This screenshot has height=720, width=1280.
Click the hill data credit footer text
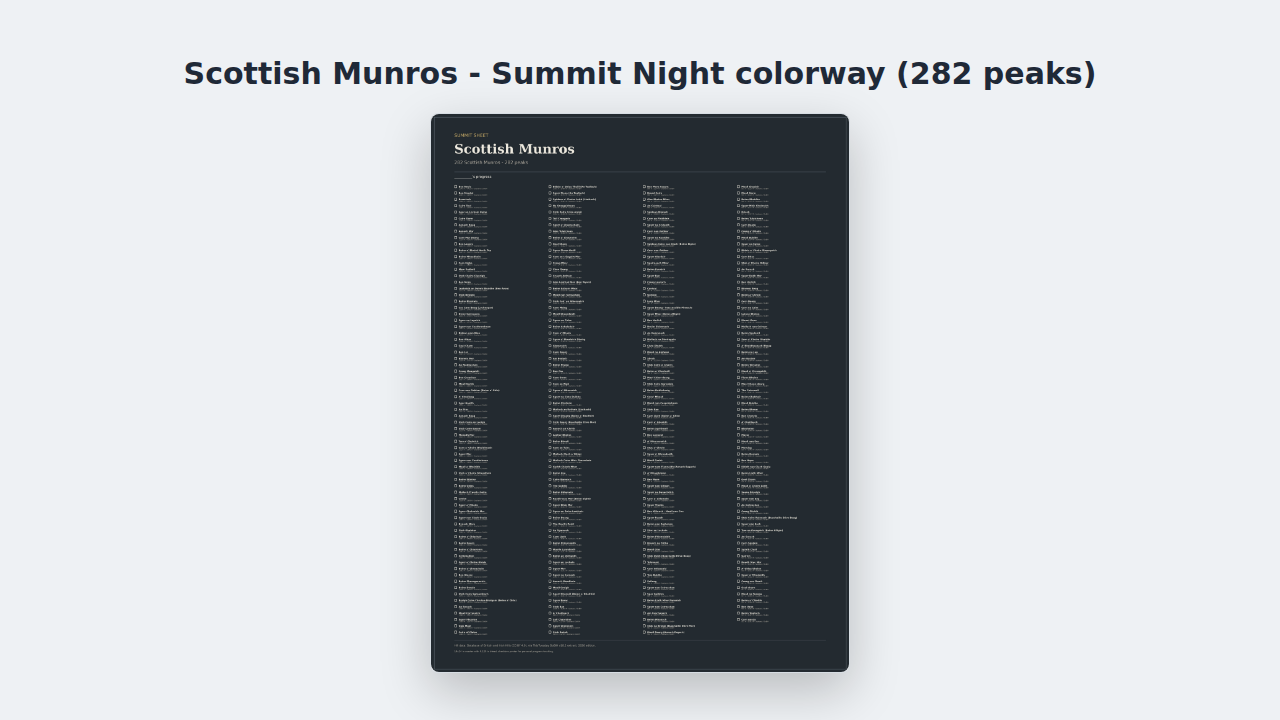coord(524,645)
